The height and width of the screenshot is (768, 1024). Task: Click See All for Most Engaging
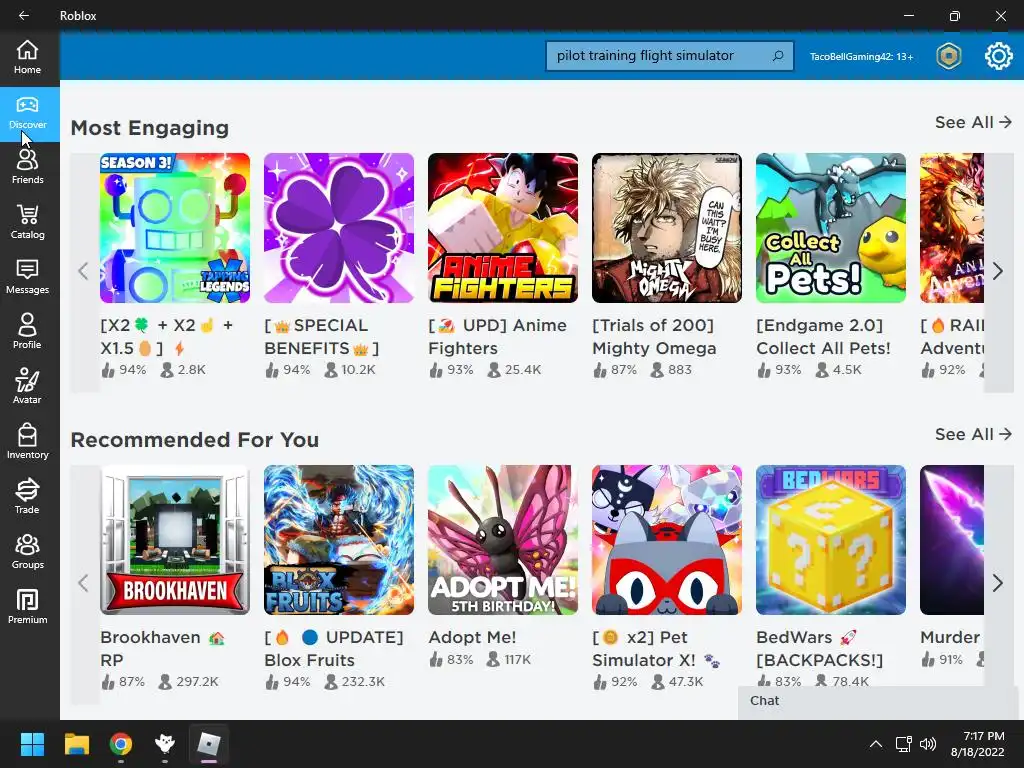(x=972, y=122)
